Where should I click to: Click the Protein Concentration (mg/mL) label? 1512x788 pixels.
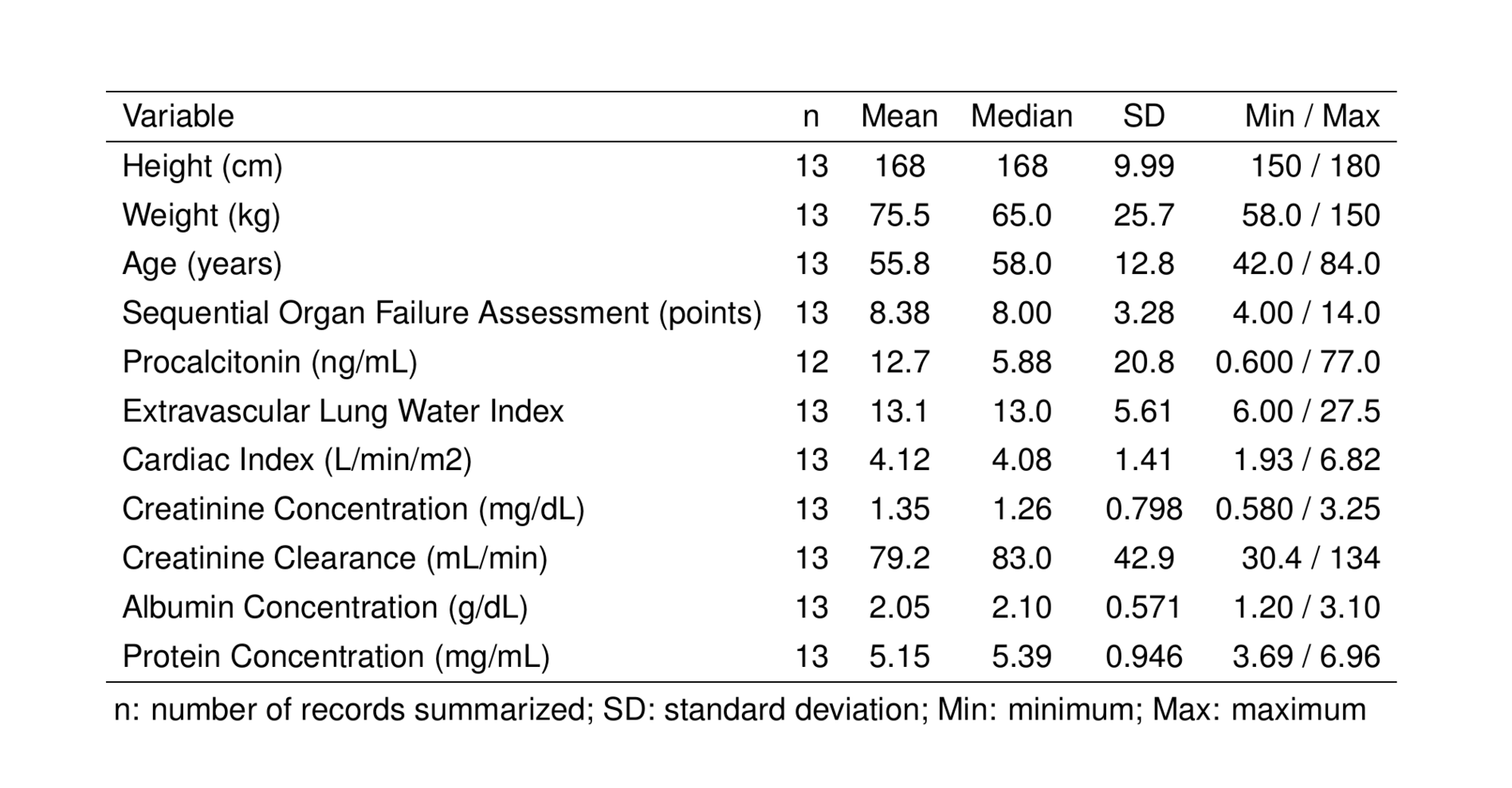tap(336, 657)
